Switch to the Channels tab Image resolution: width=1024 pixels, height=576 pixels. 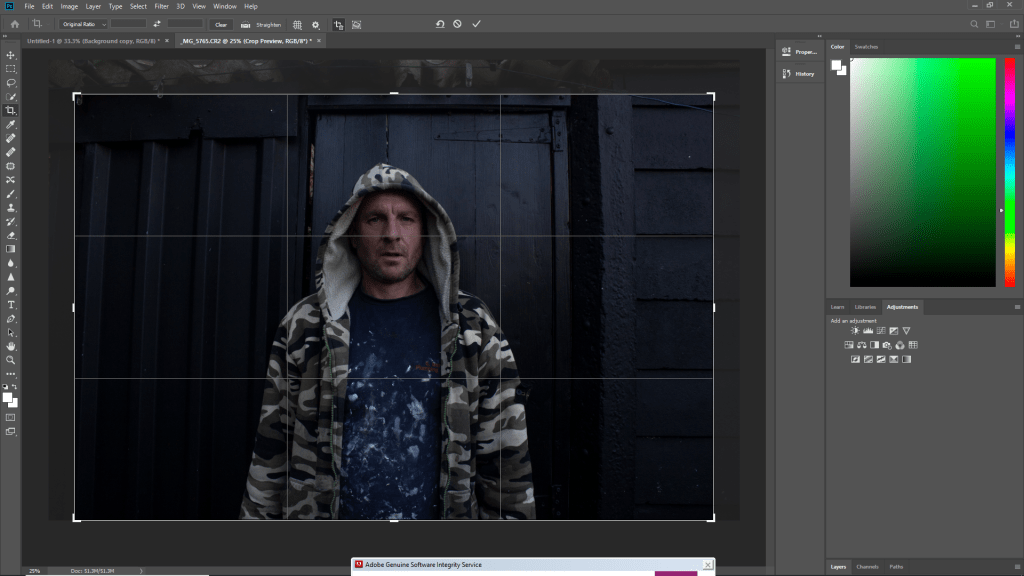coord(866,567)
